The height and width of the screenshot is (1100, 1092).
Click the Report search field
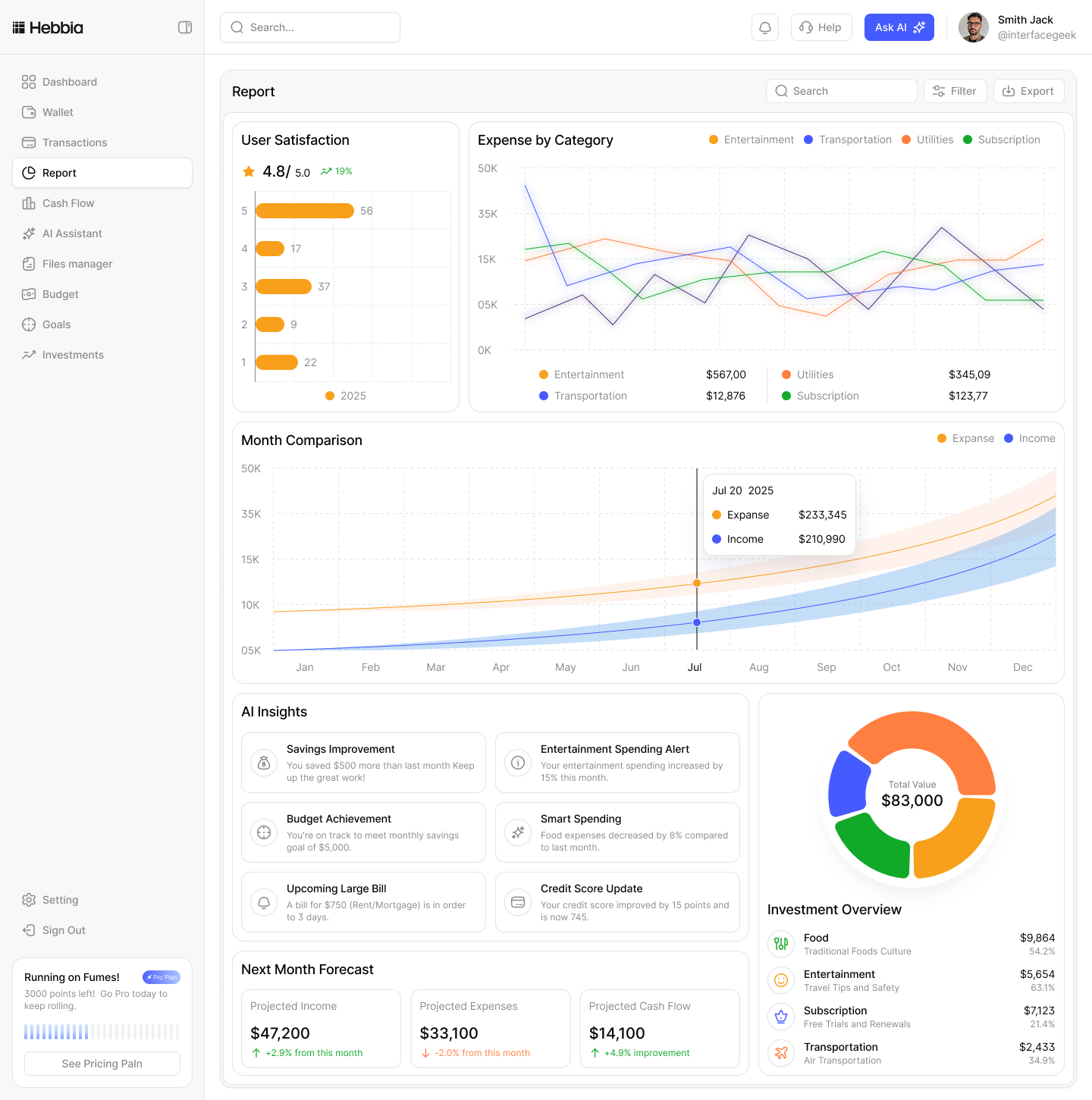pyautogui.click(x=841, y=91)
